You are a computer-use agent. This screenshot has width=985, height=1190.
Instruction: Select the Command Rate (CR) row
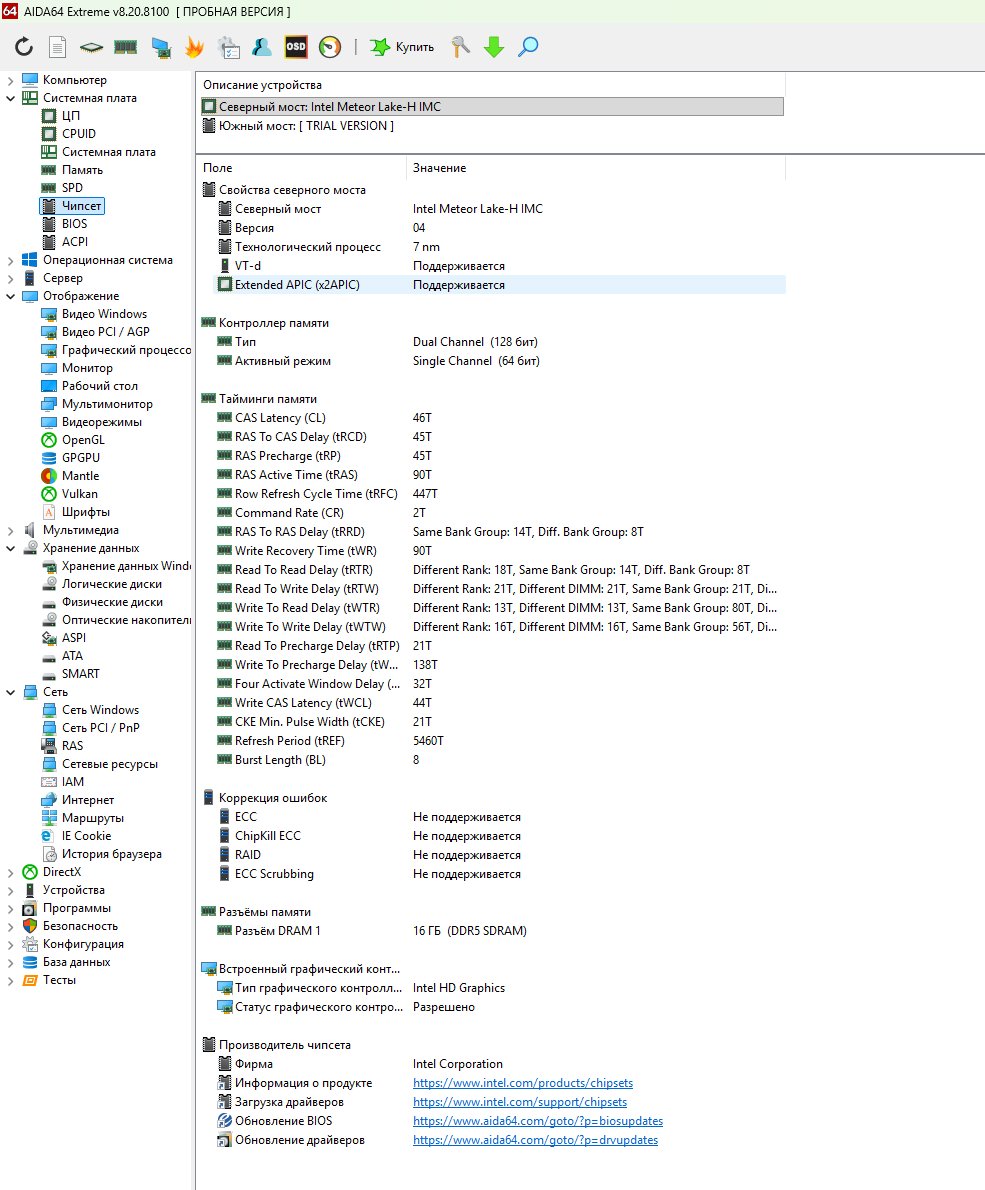point(500,513)
